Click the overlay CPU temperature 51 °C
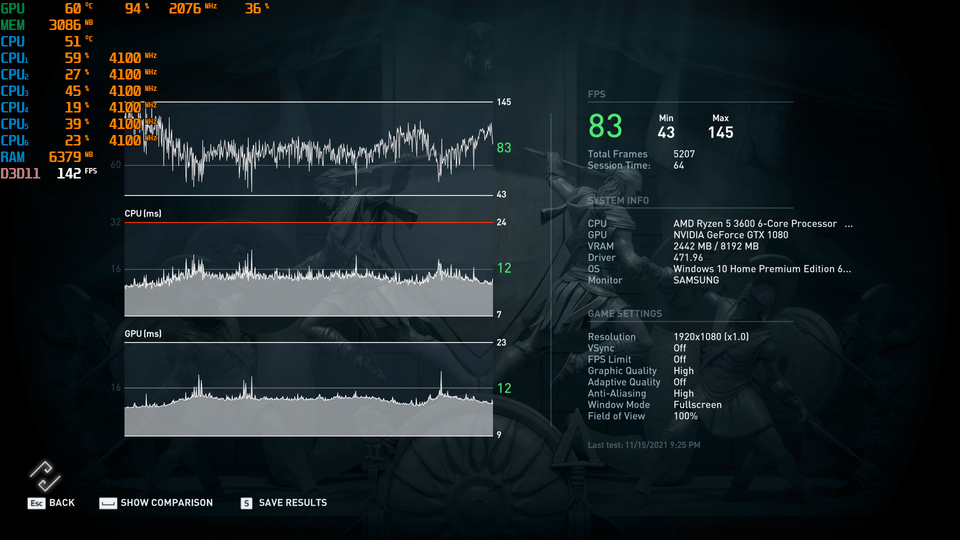This screenshot has height=540, width=960. [x=79, y=42]
